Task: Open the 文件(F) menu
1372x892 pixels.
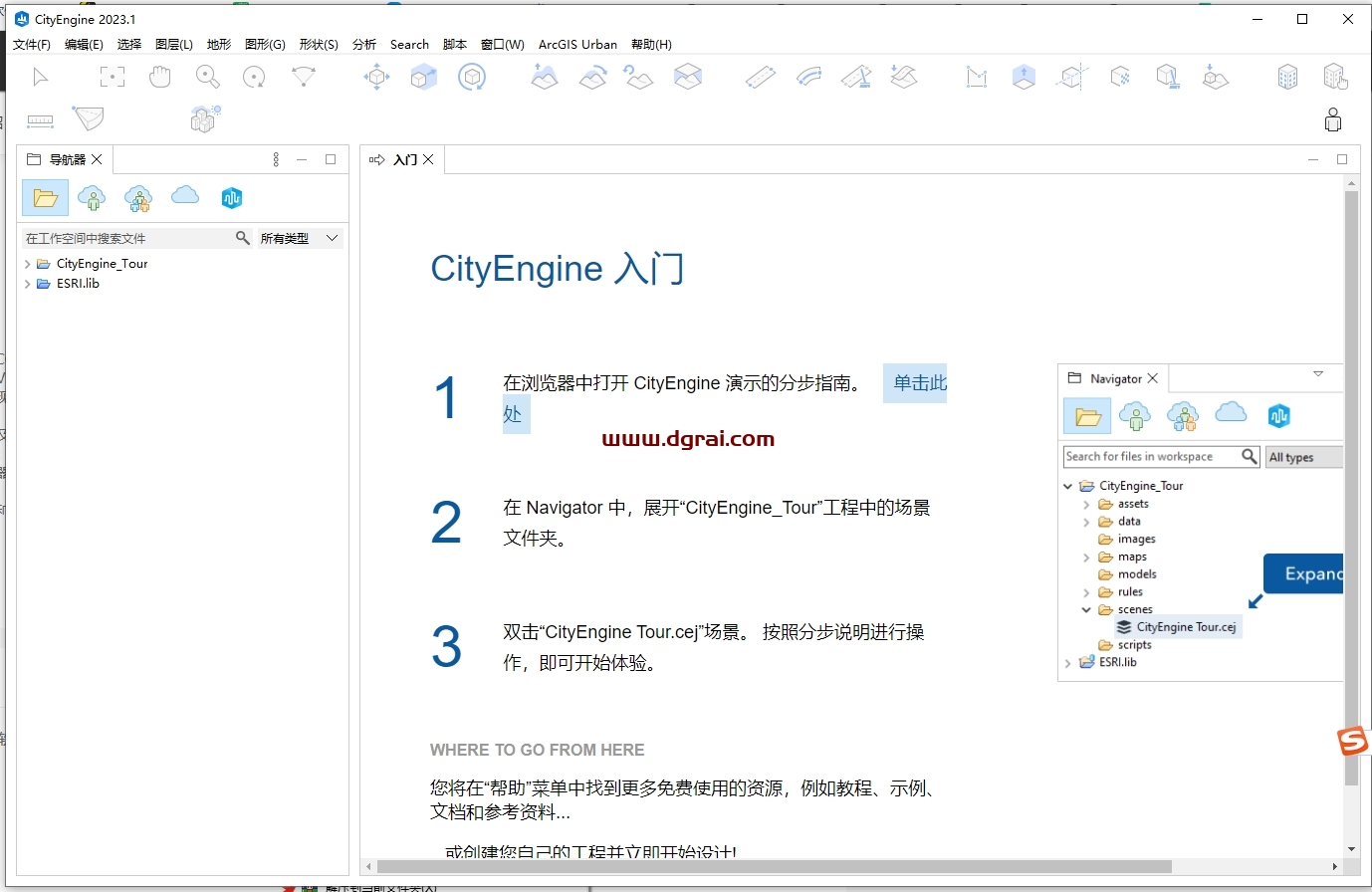Action: (x=32, y=45)
